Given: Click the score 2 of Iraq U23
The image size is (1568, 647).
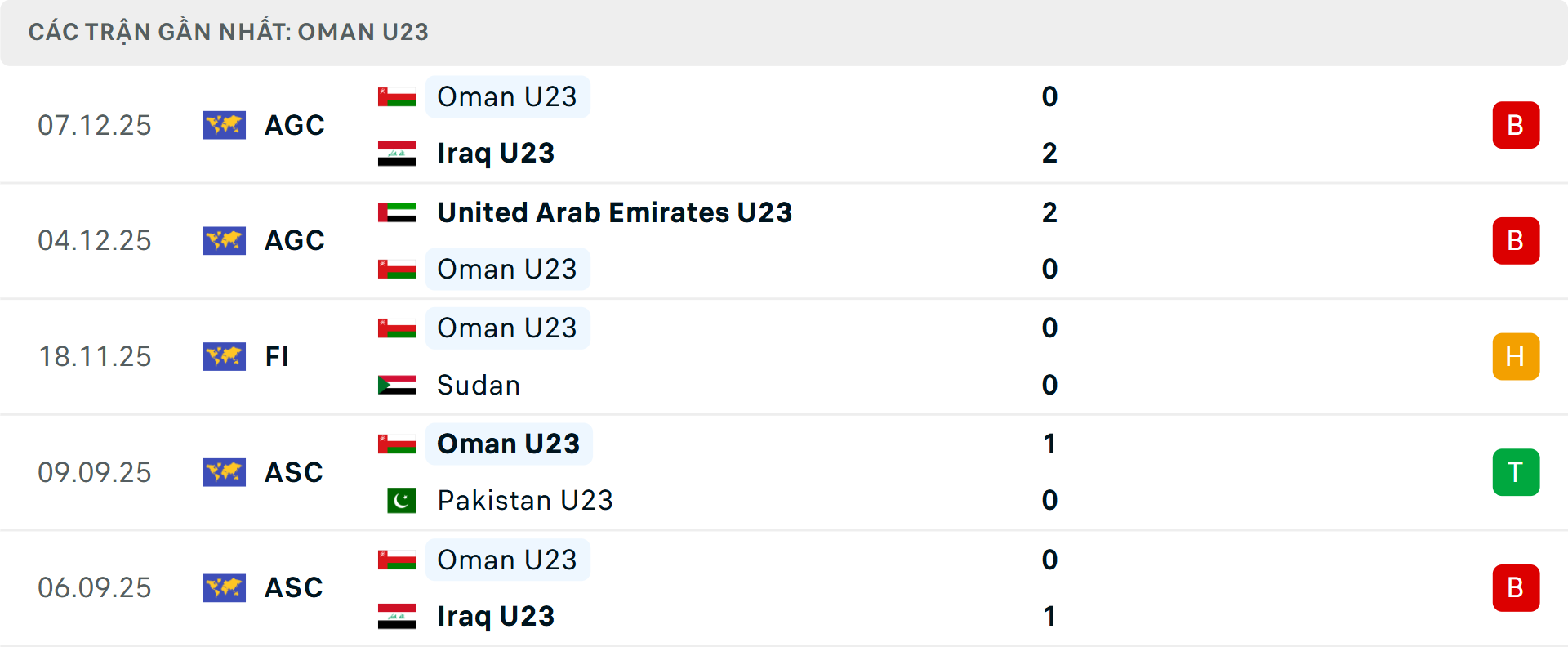Looking at the screenshot, I should click(x=1052, y=152).
